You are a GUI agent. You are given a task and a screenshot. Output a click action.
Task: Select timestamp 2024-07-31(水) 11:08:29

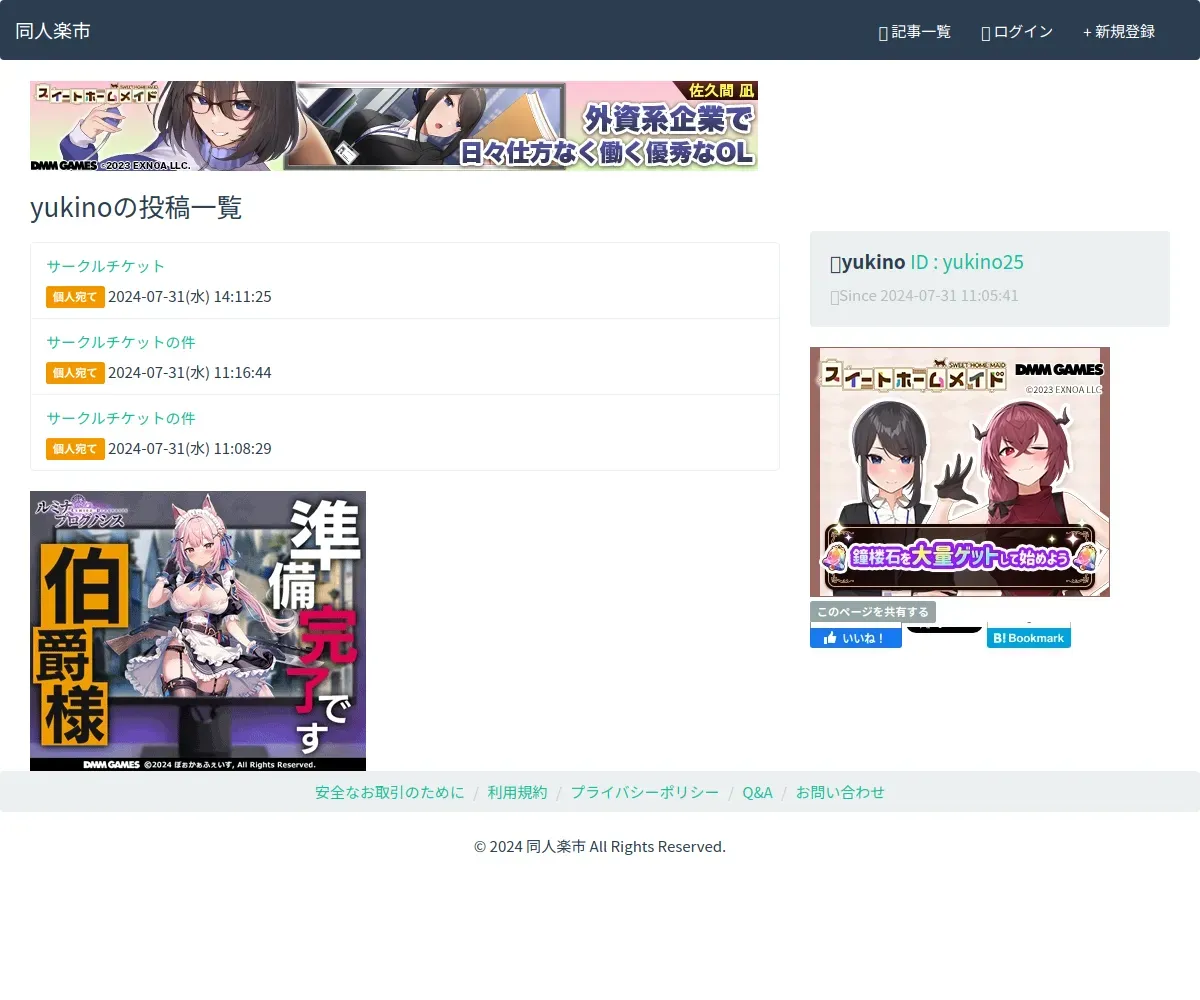click(x=190, y=449)
